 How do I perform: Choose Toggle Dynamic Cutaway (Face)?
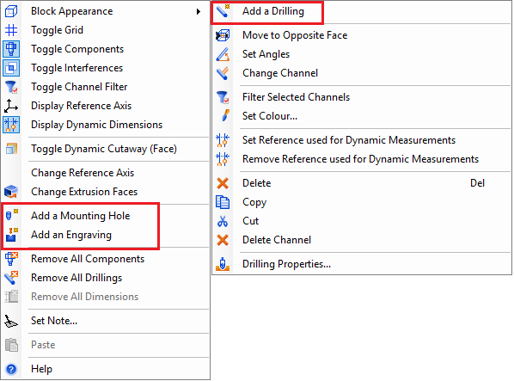105,149
